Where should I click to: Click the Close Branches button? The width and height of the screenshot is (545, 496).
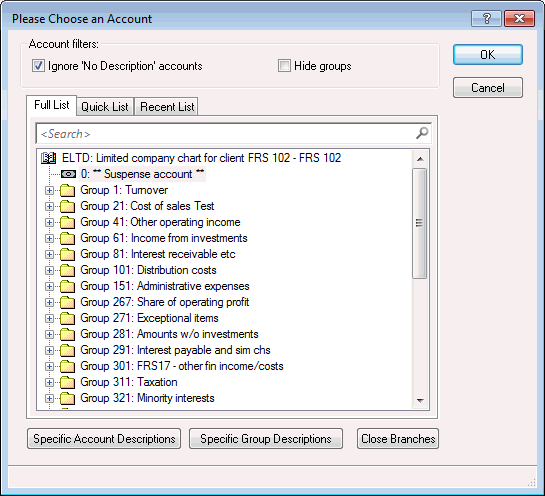[x=398, y=439]
